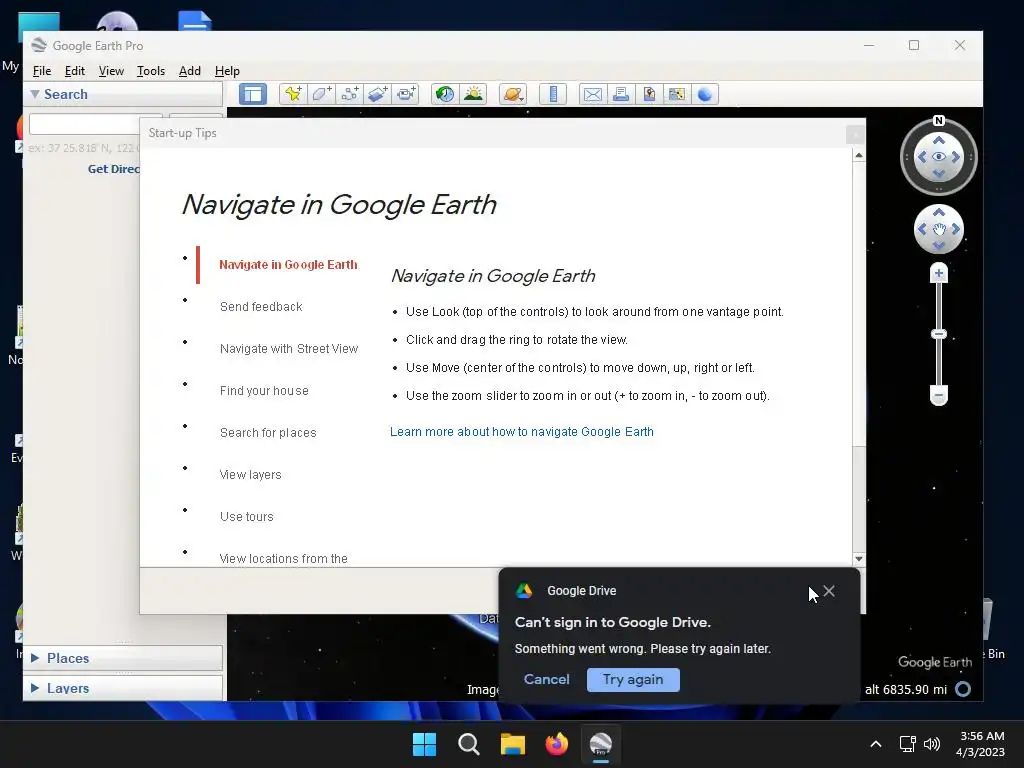Image resolution: width=1024 pixels, height=768 pixels.
Task: Click the volume speaker tray icon
Action: point(932,744)
